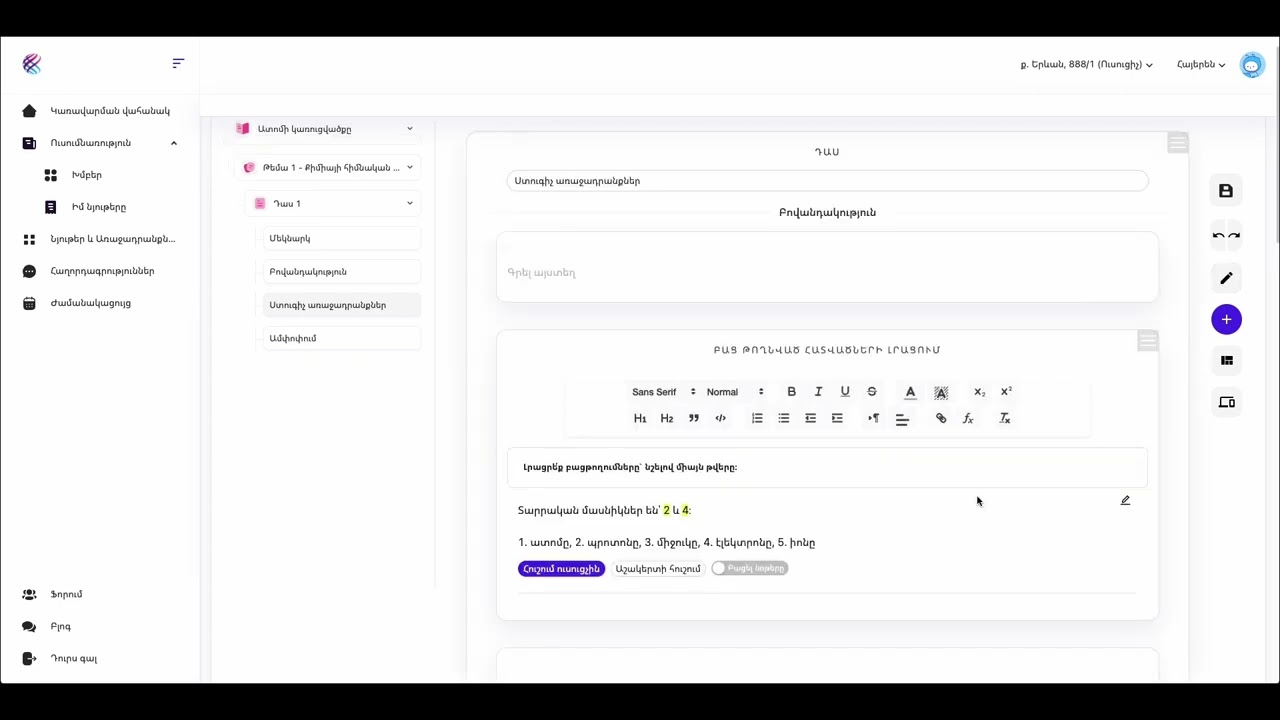Go to Հաղորդագրություններ messages
This screenshot has width=1280, height=720.
point(100,271)
